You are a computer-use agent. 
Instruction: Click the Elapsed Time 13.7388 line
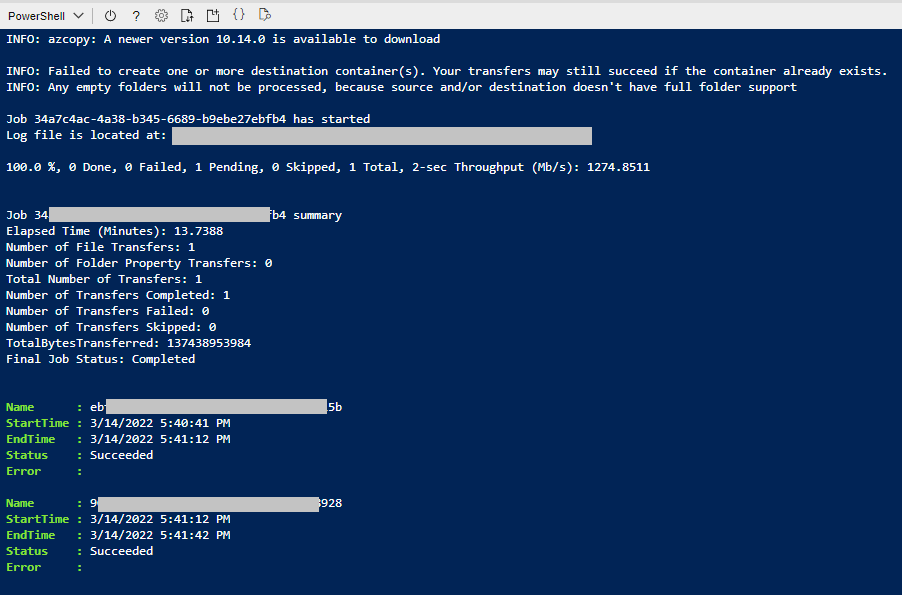click(114, 231)
